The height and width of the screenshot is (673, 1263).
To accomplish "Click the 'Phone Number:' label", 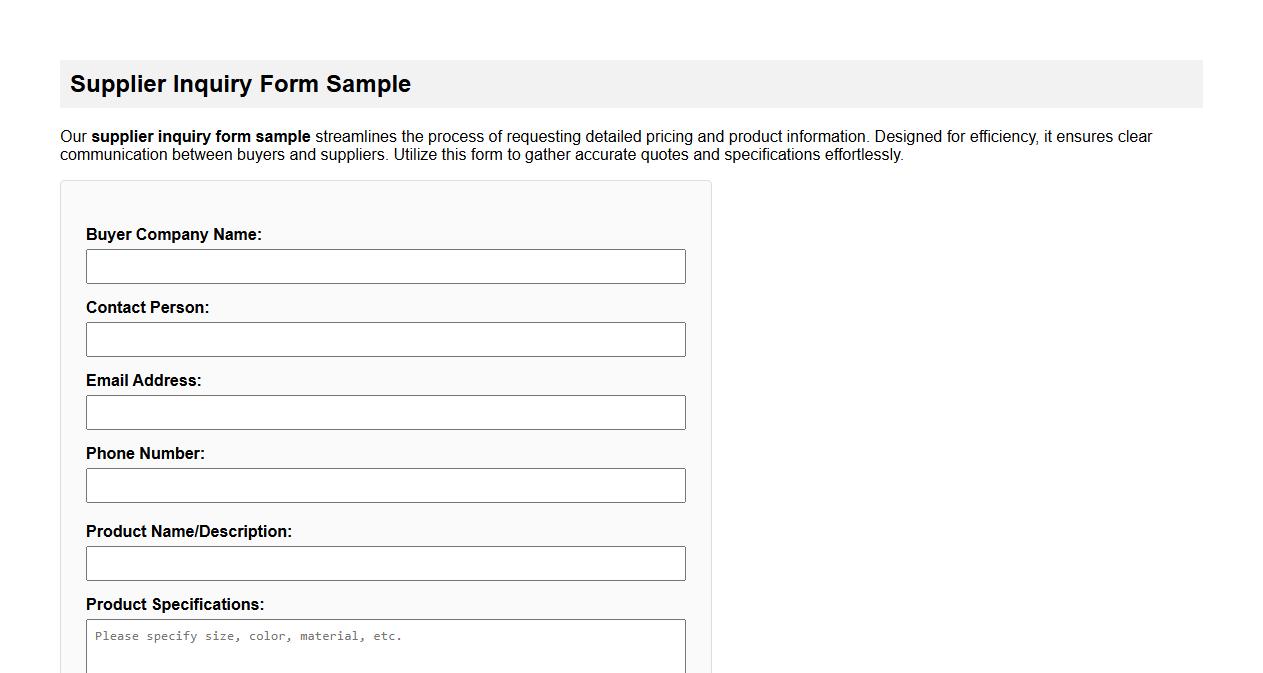I will pyautogui.click(x=145, y=453).
